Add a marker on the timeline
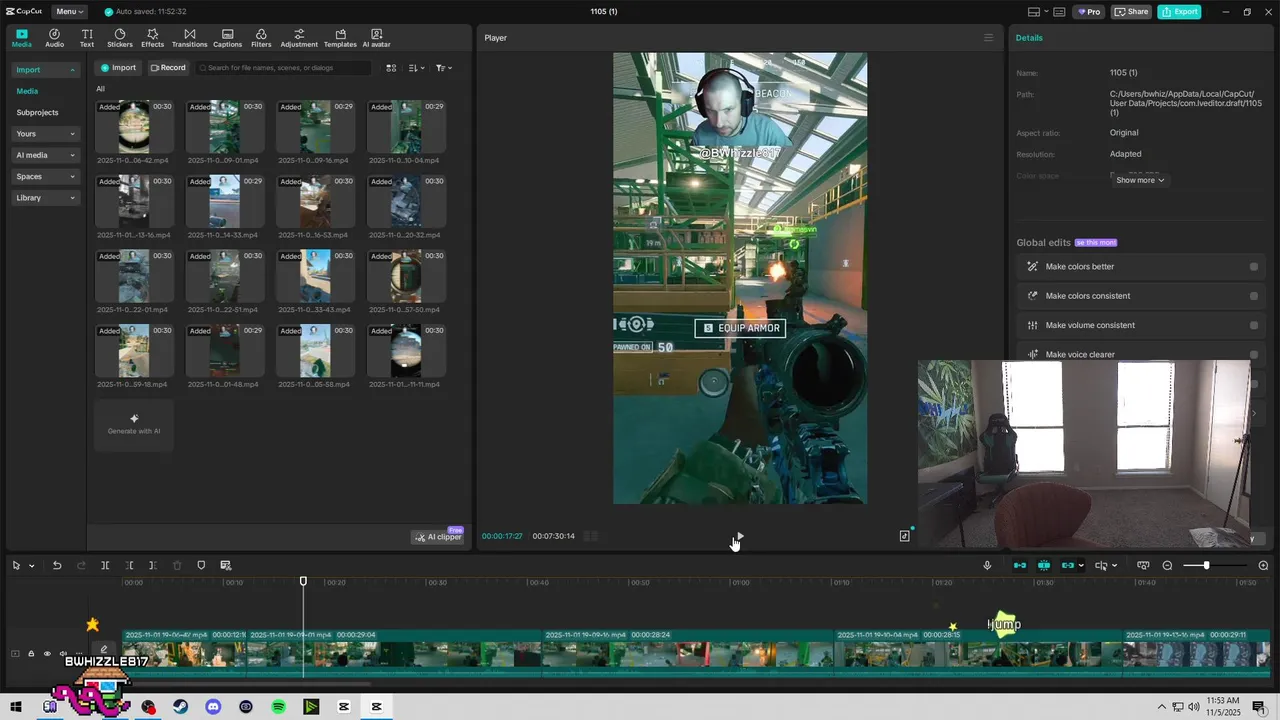This screenshot has width=1280, height=720. tap(201, 566)
